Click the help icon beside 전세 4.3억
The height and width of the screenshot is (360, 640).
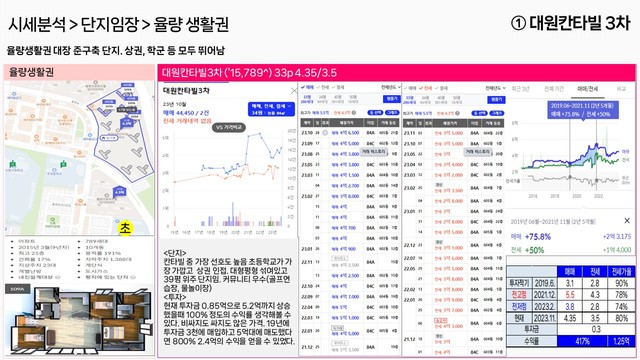pos(353,113)
